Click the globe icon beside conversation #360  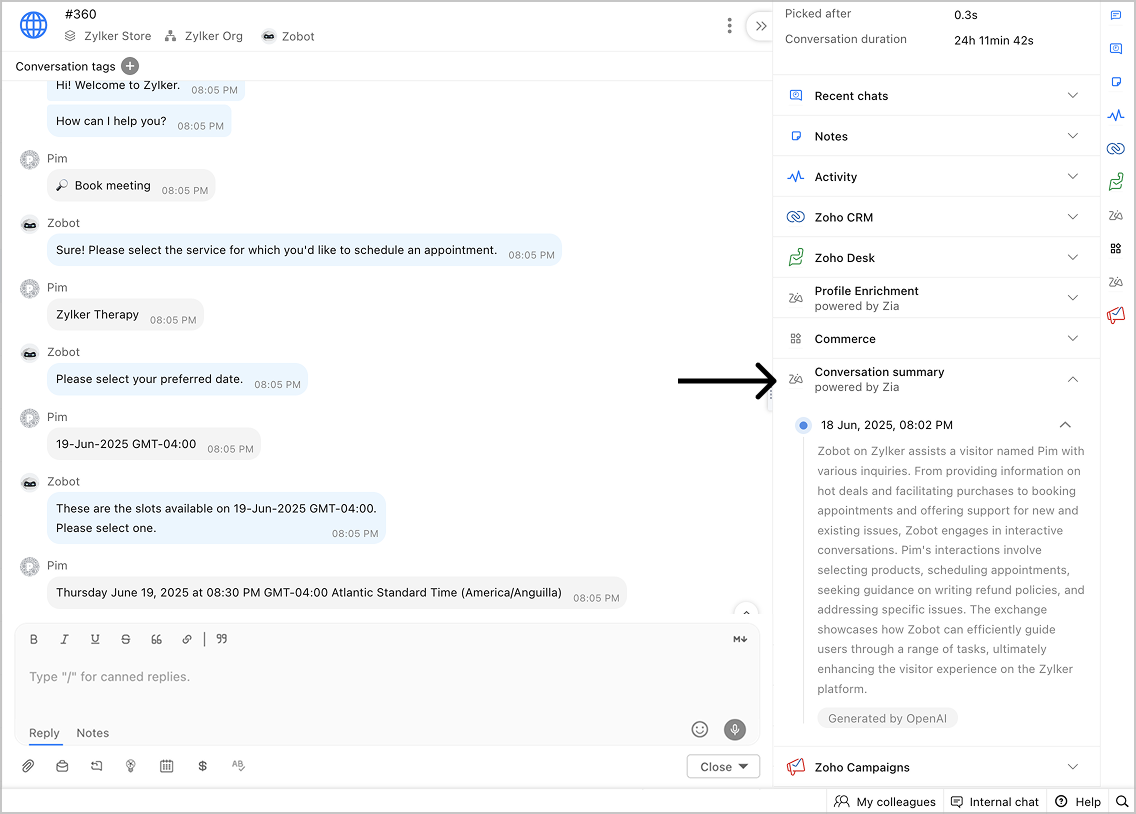(x=33, y=25)
